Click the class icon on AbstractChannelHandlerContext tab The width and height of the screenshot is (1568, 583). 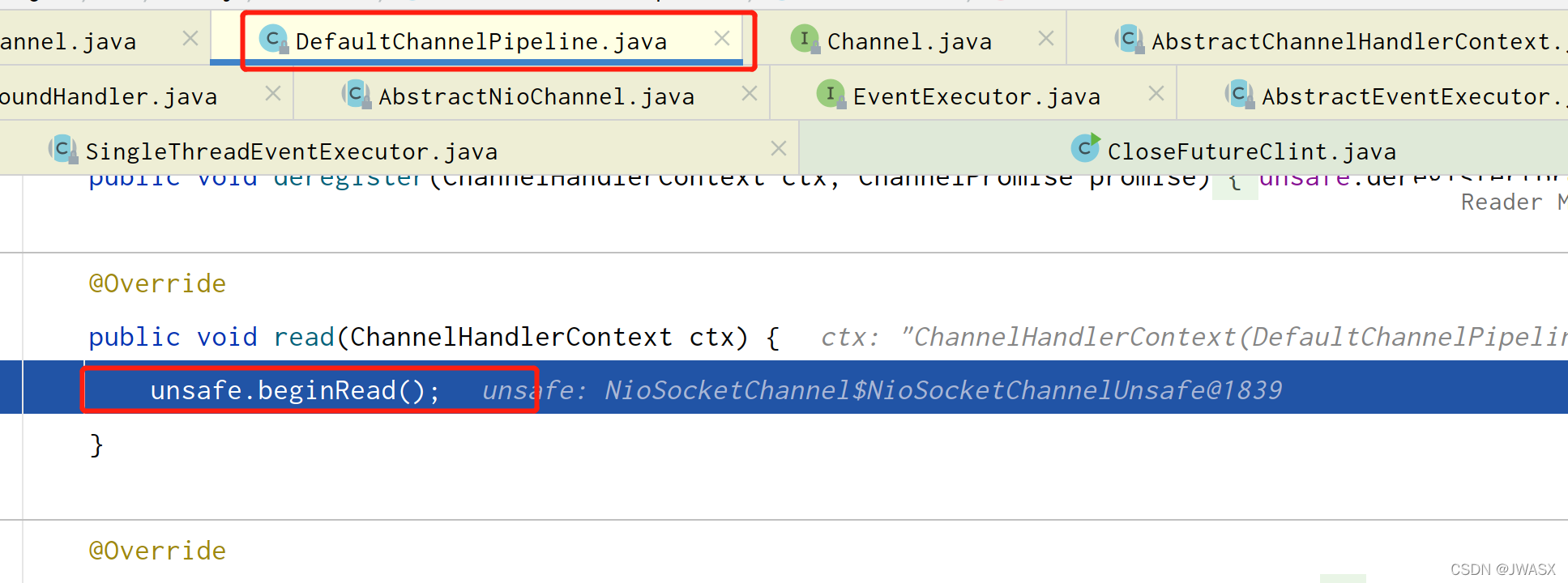(x=1129, y=39)
